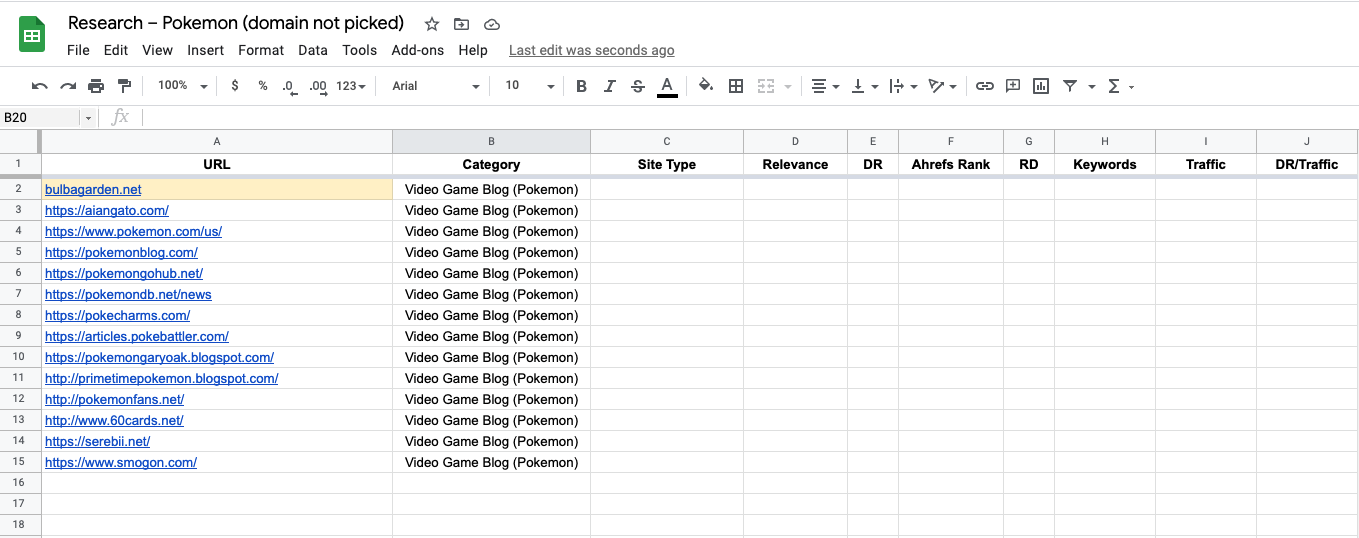Redo the last action
The image size is (1359, 538).
point(68,86)
